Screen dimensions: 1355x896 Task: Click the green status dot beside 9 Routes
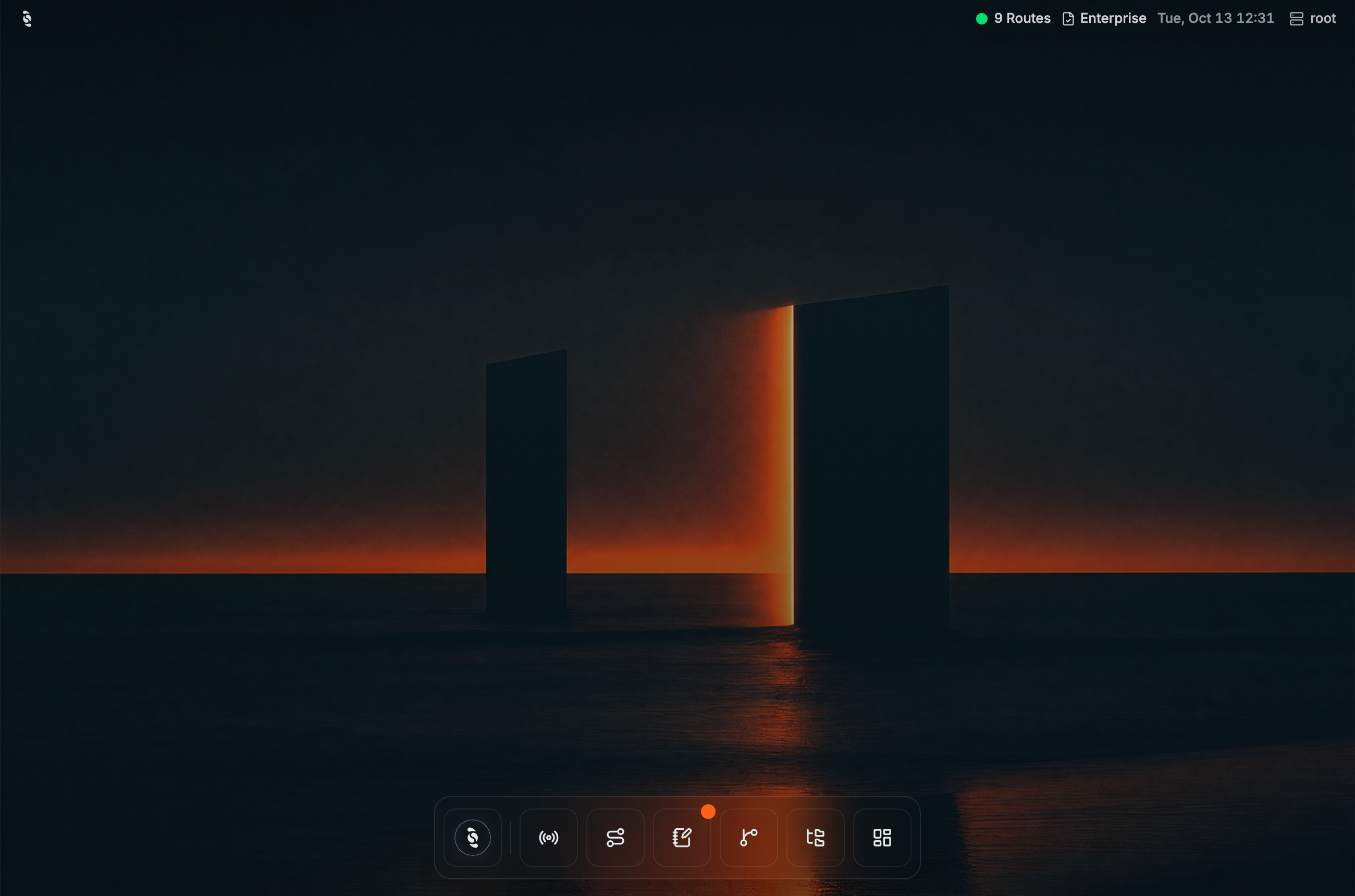point(982,19)
